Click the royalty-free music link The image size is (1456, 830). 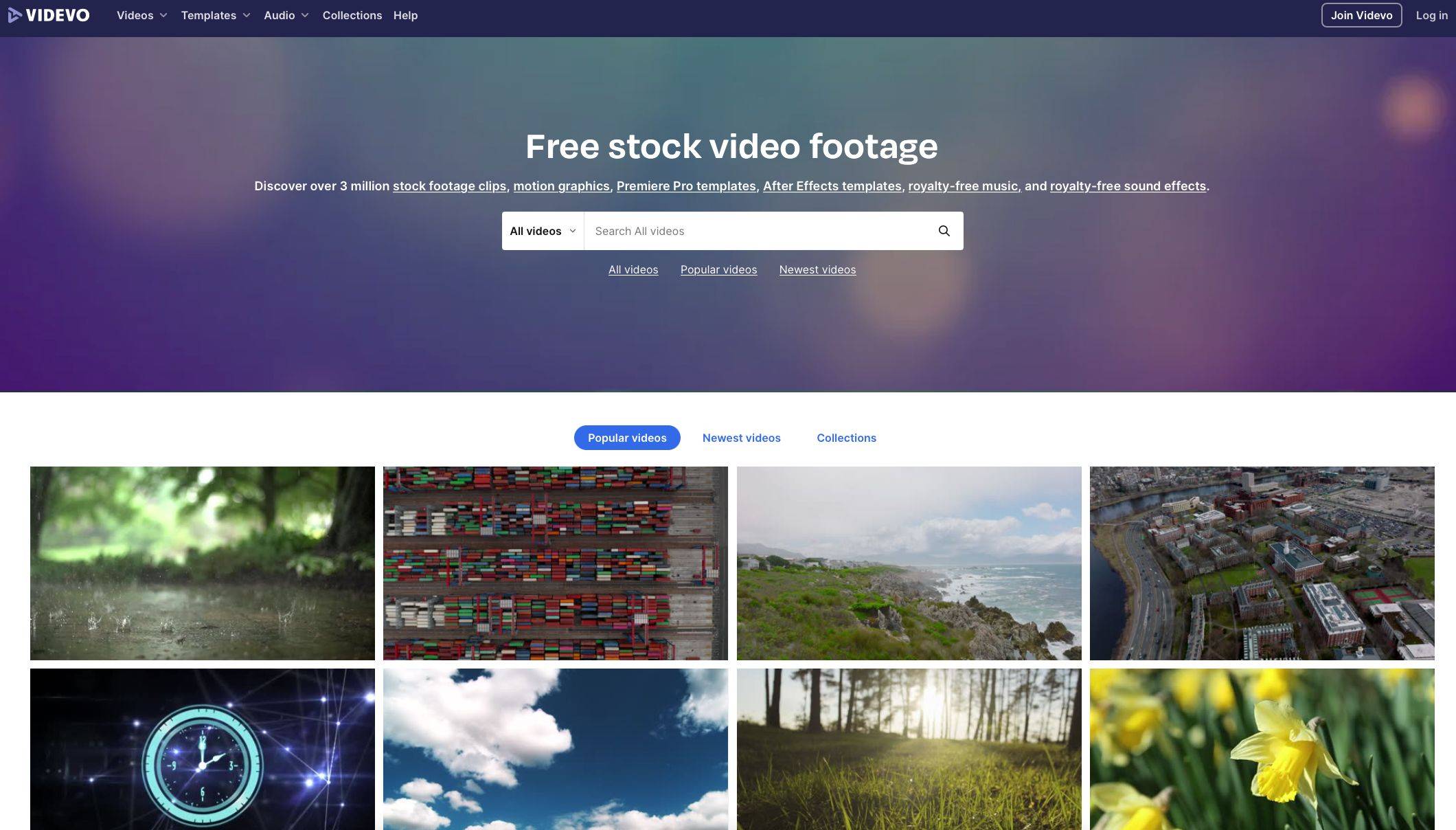point(962,186)
